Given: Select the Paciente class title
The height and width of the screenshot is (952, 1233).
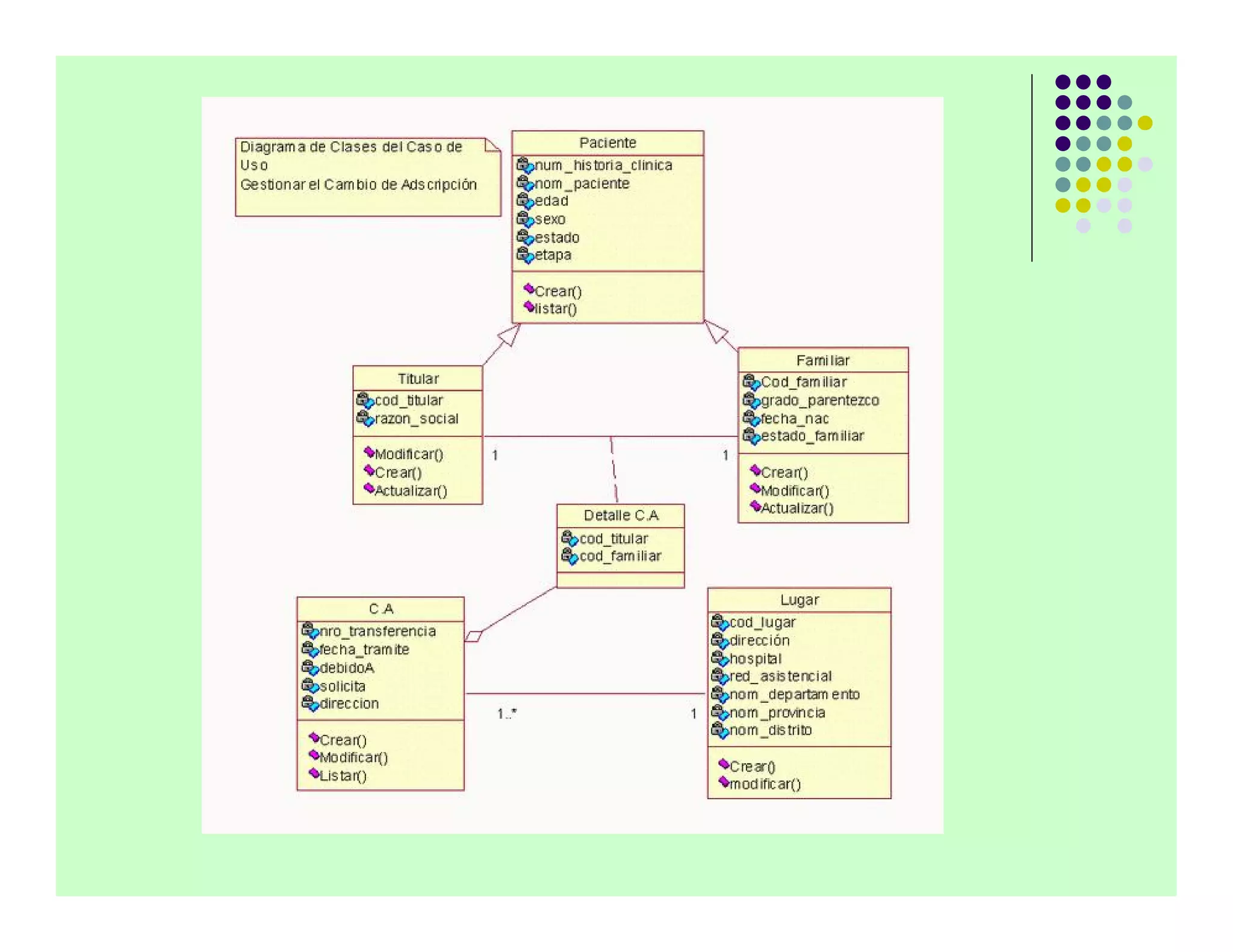Looking at the screenshot, I should pos(607,143).
